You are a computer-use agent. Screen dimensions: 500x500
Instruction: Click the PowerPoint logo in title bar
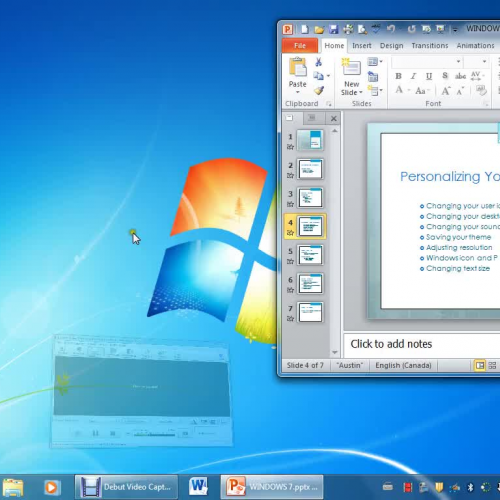(288, 30)
